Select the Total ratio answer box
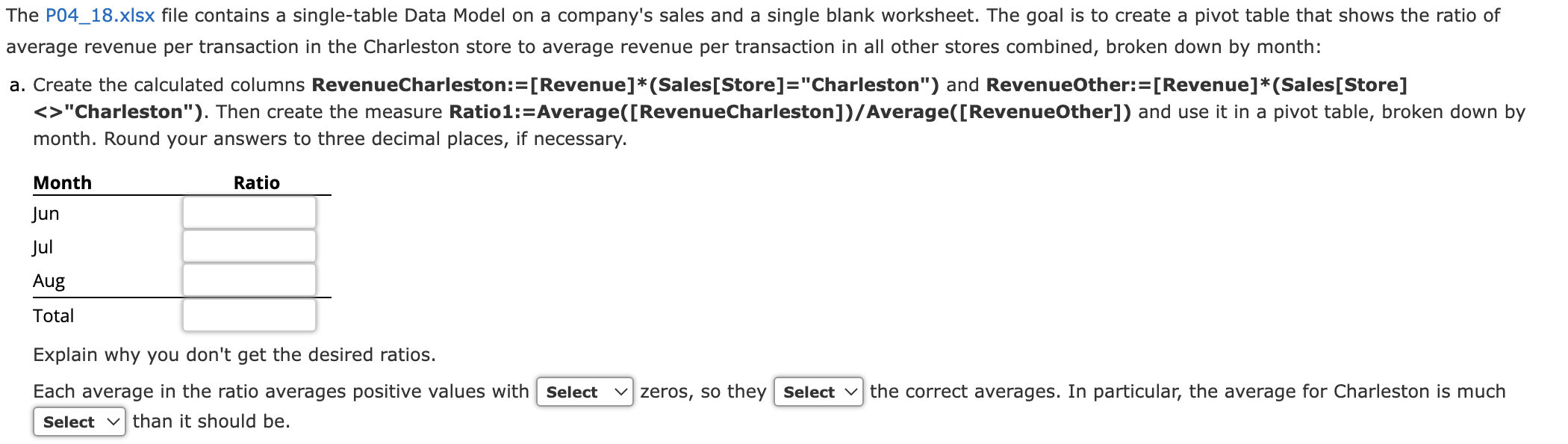This screenshot has height=444, width=1568. 249,315
